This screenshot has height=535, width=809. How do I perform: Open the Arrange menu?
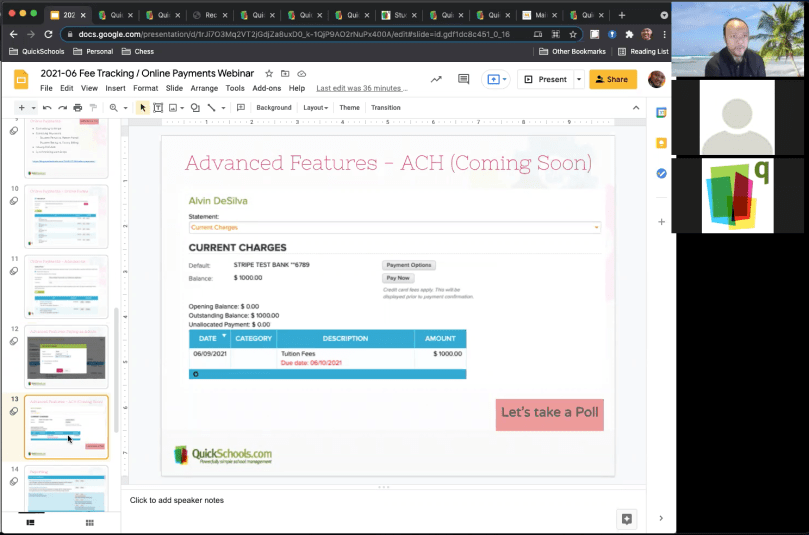click(204, 88)
